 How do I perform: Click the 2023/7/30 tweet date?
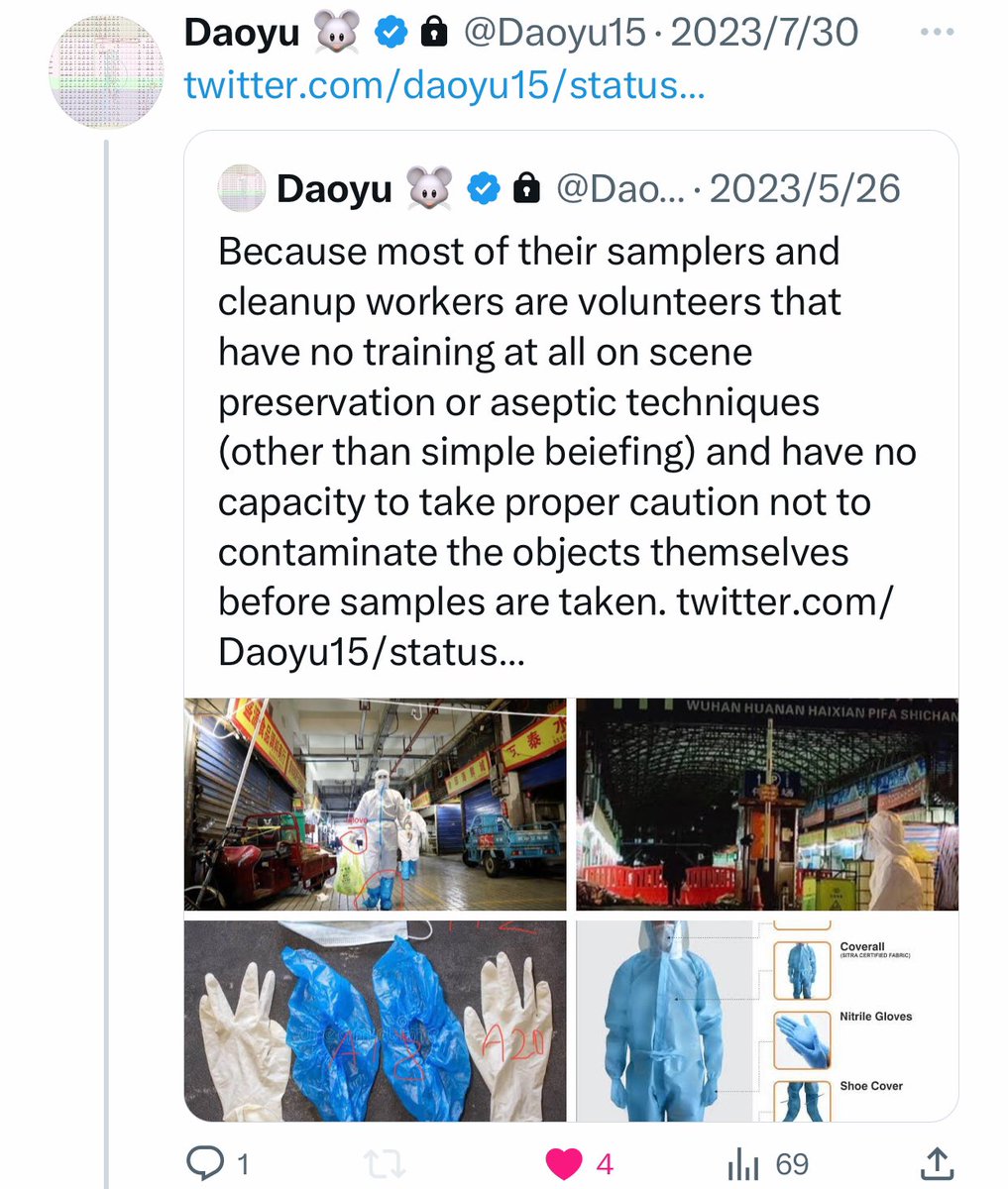point(765,34)
